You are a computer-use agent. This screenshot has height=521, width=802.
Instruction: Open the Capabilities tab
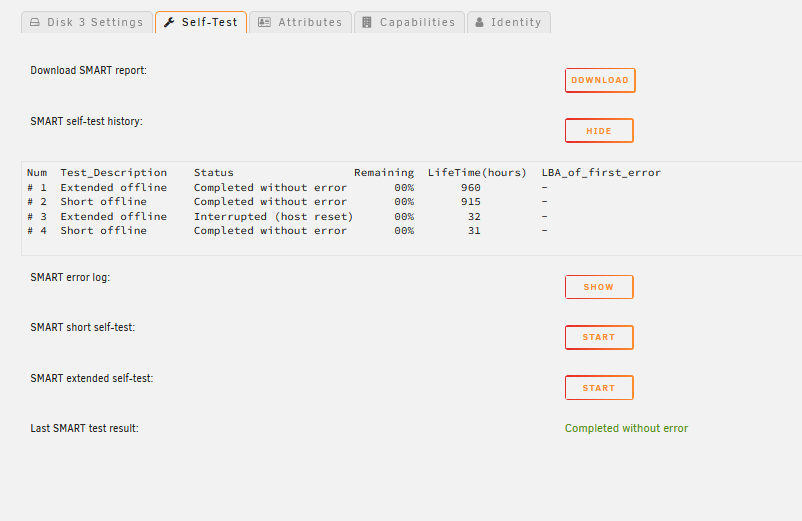[x=409, y=22]
